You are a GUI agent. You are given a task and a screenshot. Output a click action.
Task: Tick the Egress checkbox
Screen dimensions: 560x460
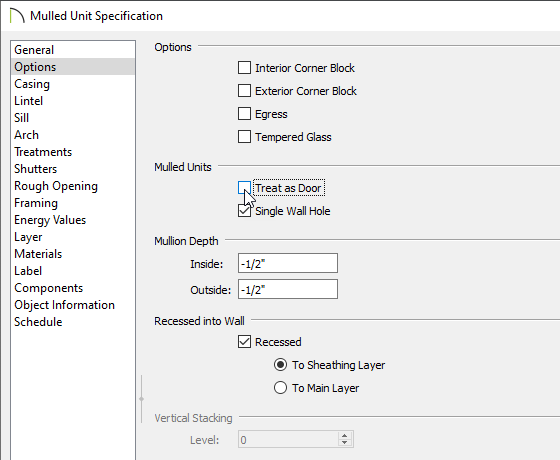[244, 114]
